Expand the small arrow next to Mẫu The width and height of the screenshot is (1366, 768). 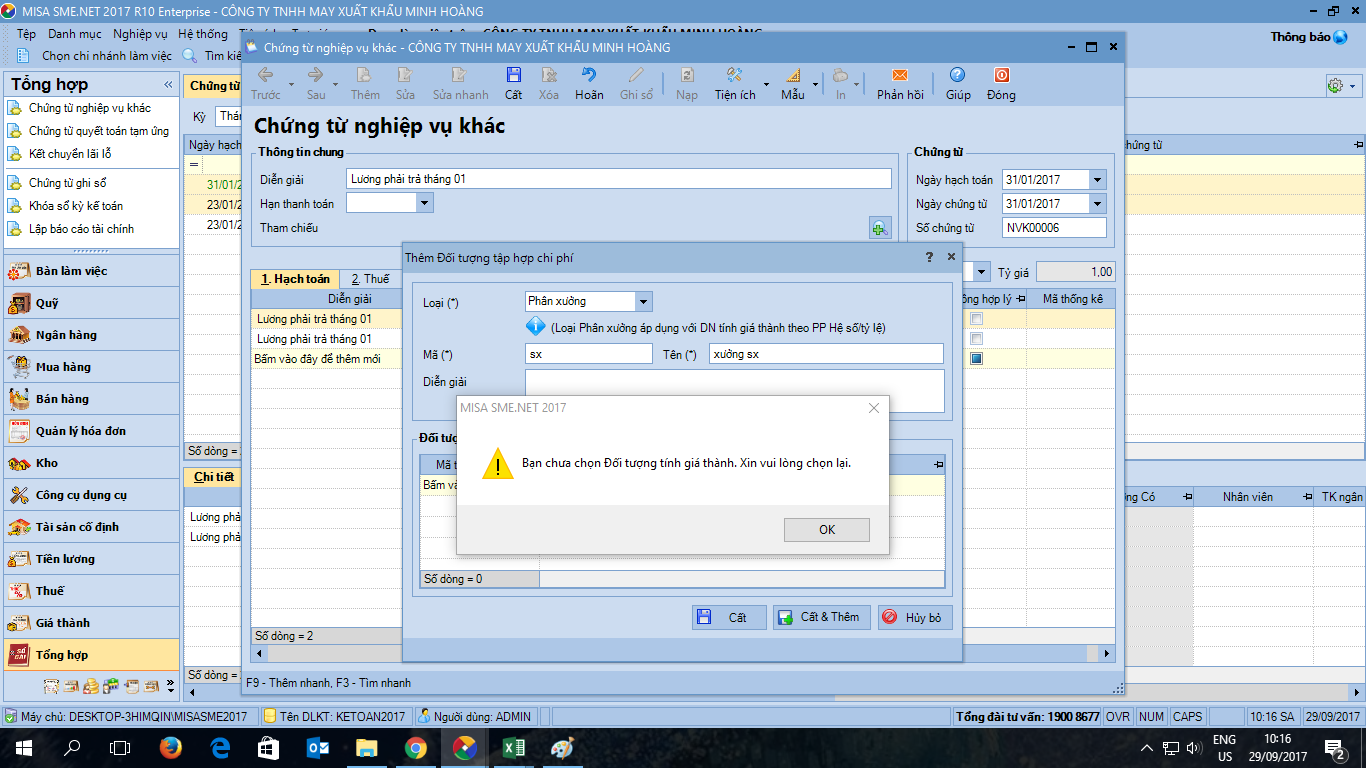[x=816, y=84]
